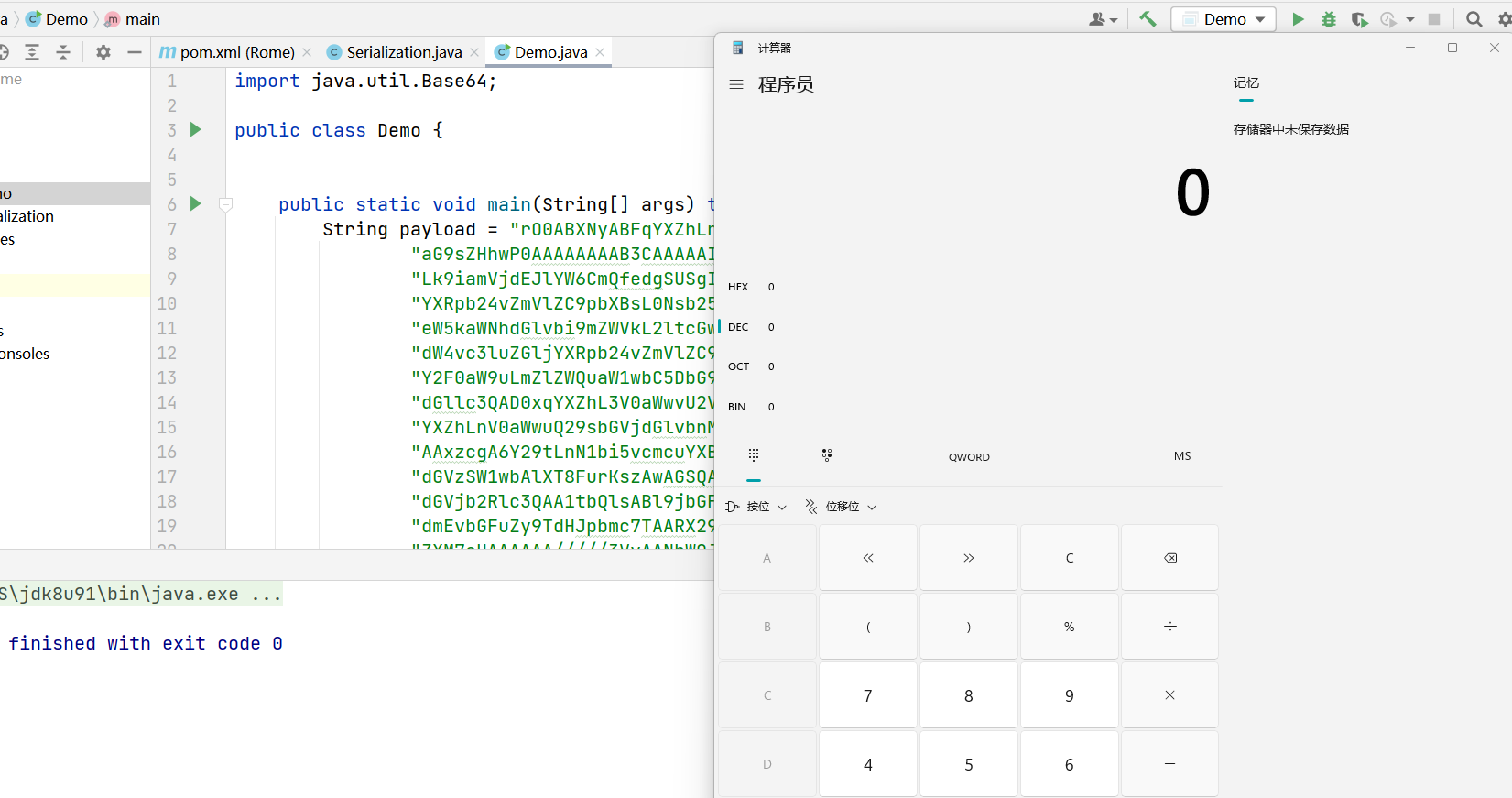Viewport: 1512px width, 798px height.
Task: Store the value with the MS button
Action: pos(1182,456)
